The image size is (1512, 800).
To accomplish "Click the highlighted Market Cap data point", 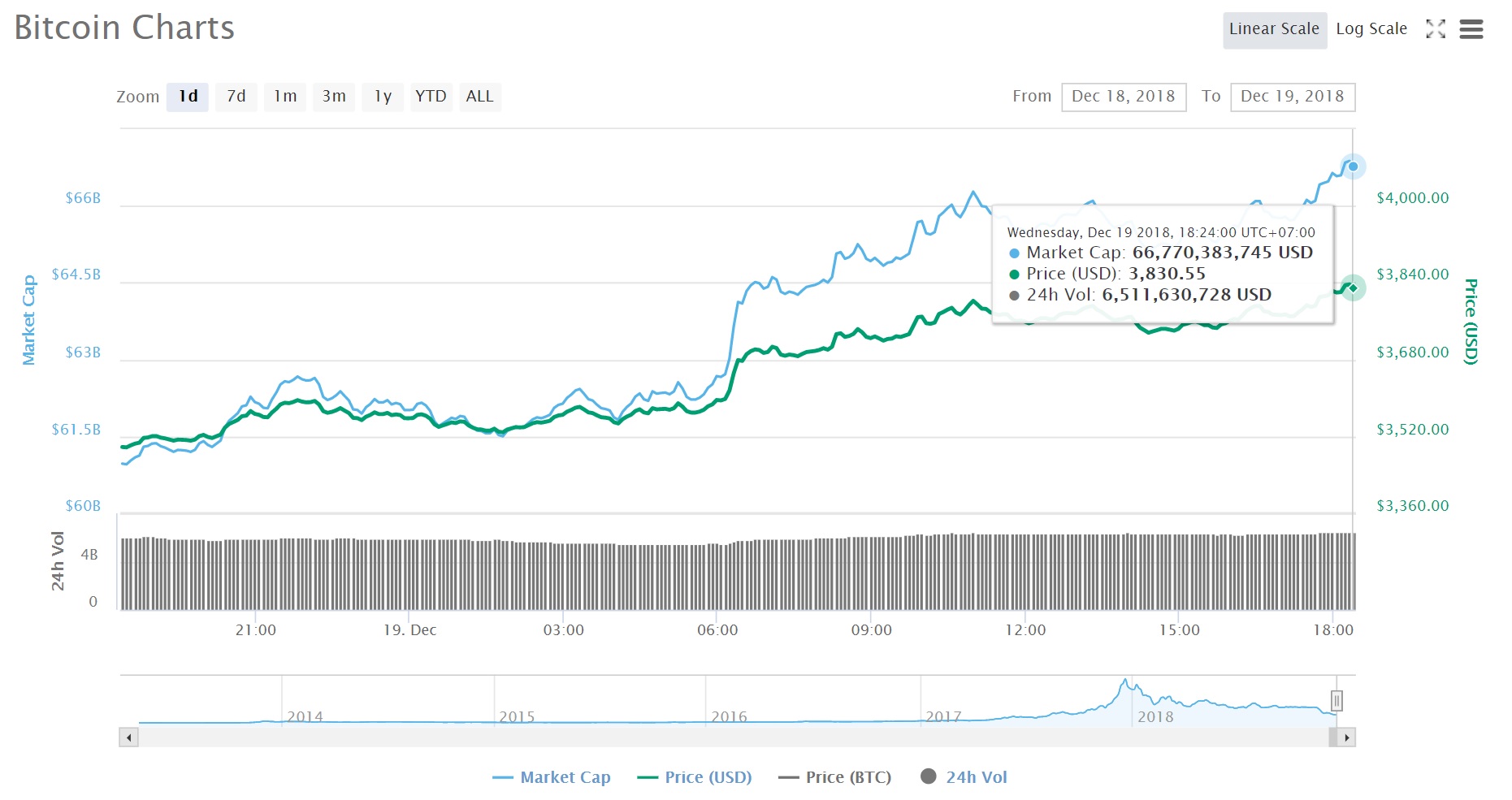I will pos(1353,166).
